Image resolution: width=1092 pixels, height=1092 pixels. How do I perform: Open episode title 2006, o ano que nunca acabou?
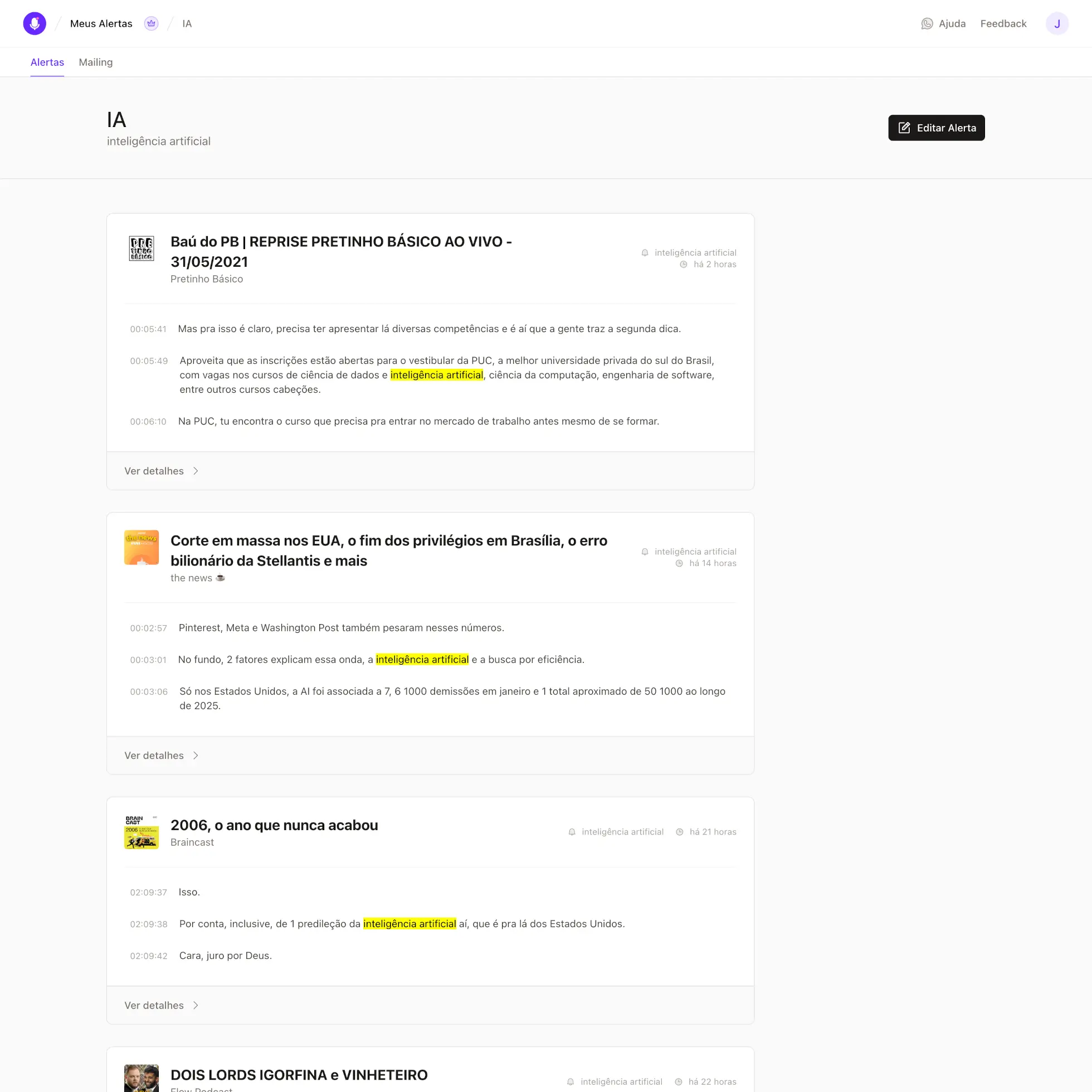coord(274,825)
